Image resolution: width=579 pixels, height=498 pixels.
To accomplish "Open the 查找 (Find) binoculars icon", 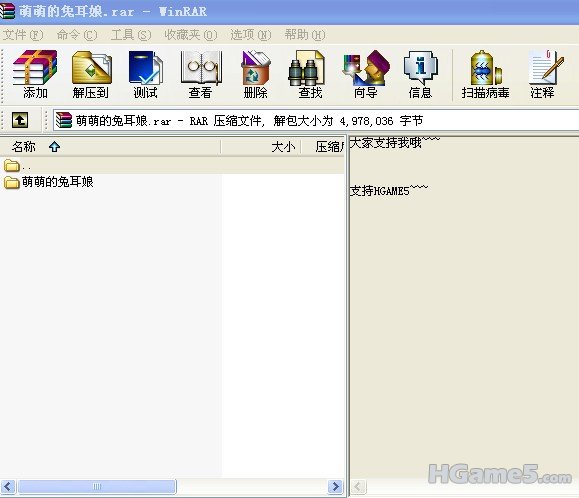I will pyautogui.click(x=310, y=75).
